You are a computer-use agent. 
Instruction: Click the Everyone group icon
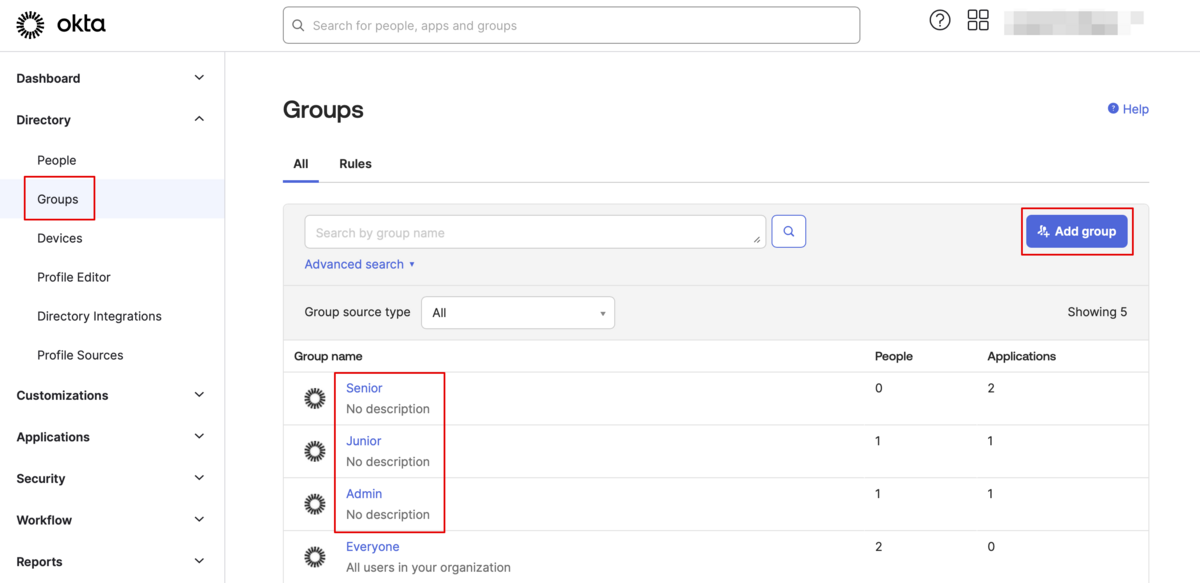pyautogui.click(x=315, y=557)
